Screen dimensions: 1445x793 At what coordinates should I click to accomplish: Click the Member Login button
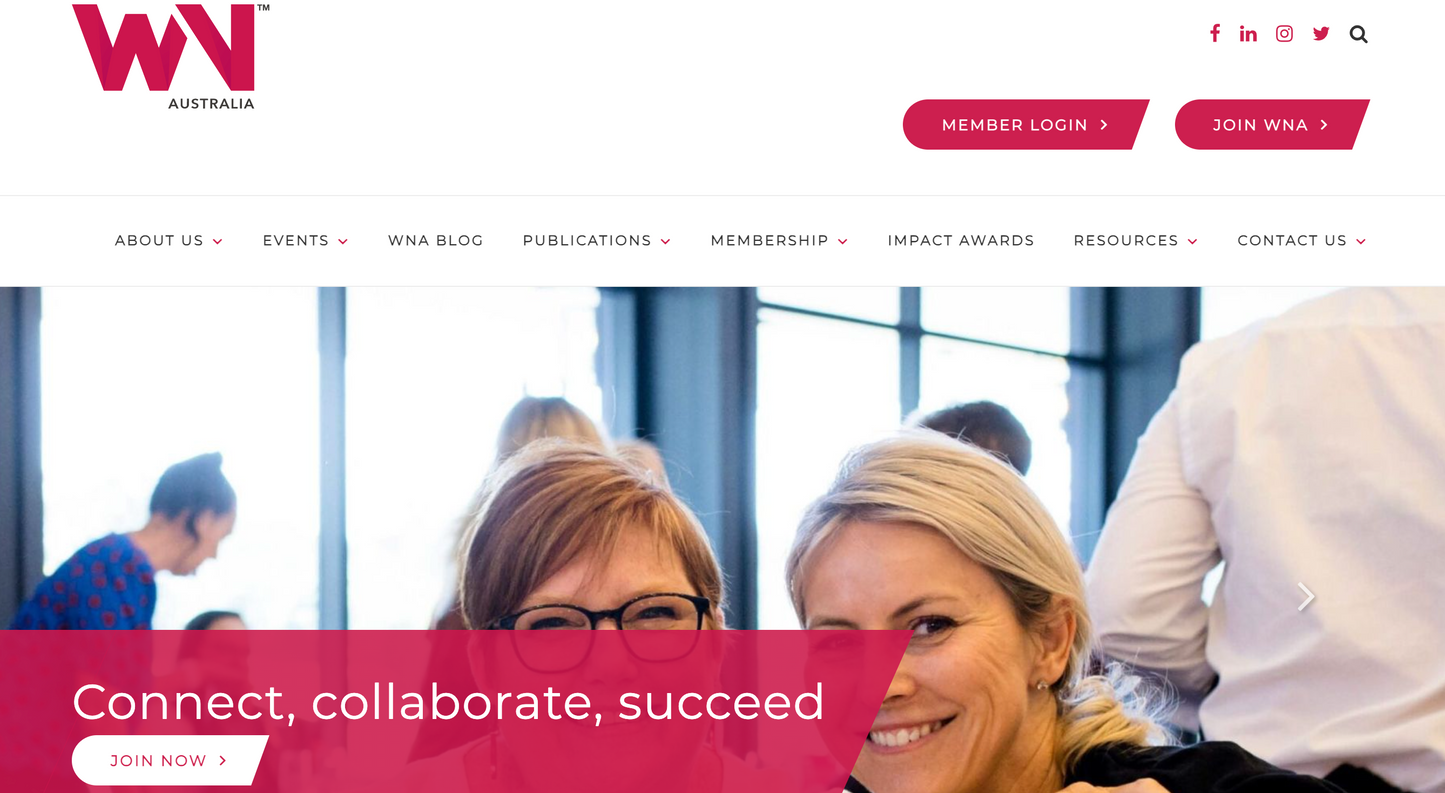point(1025,125)
